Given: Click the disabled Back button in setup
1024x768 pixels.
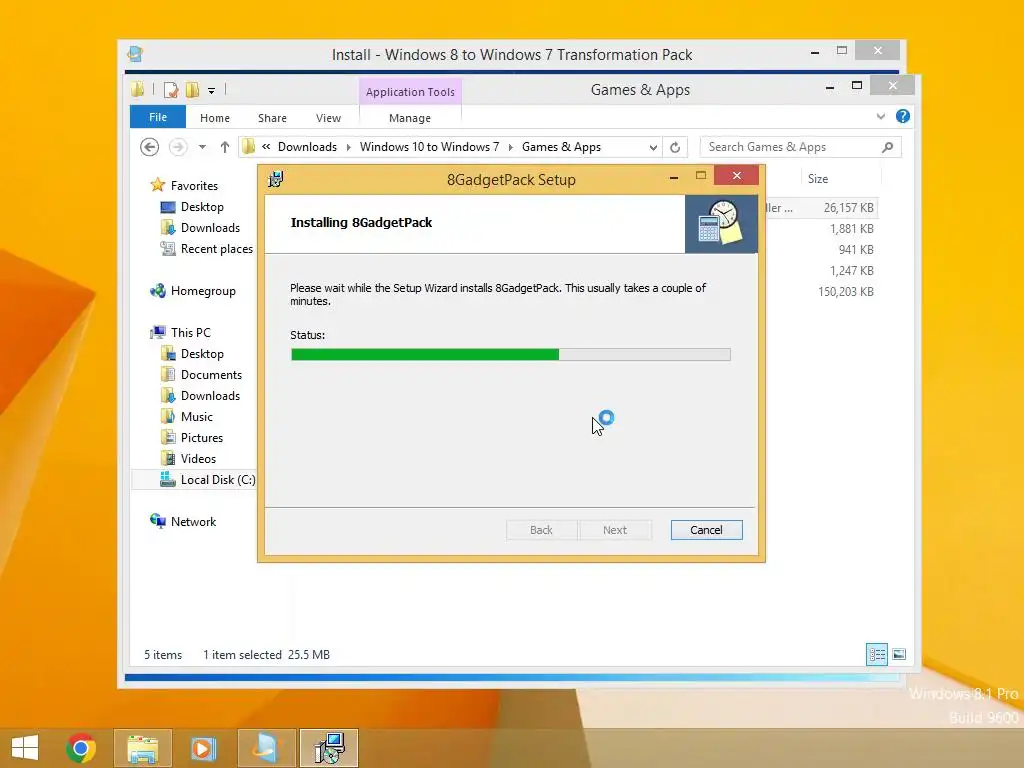Looking at the screenshot, I should (541, 530).
